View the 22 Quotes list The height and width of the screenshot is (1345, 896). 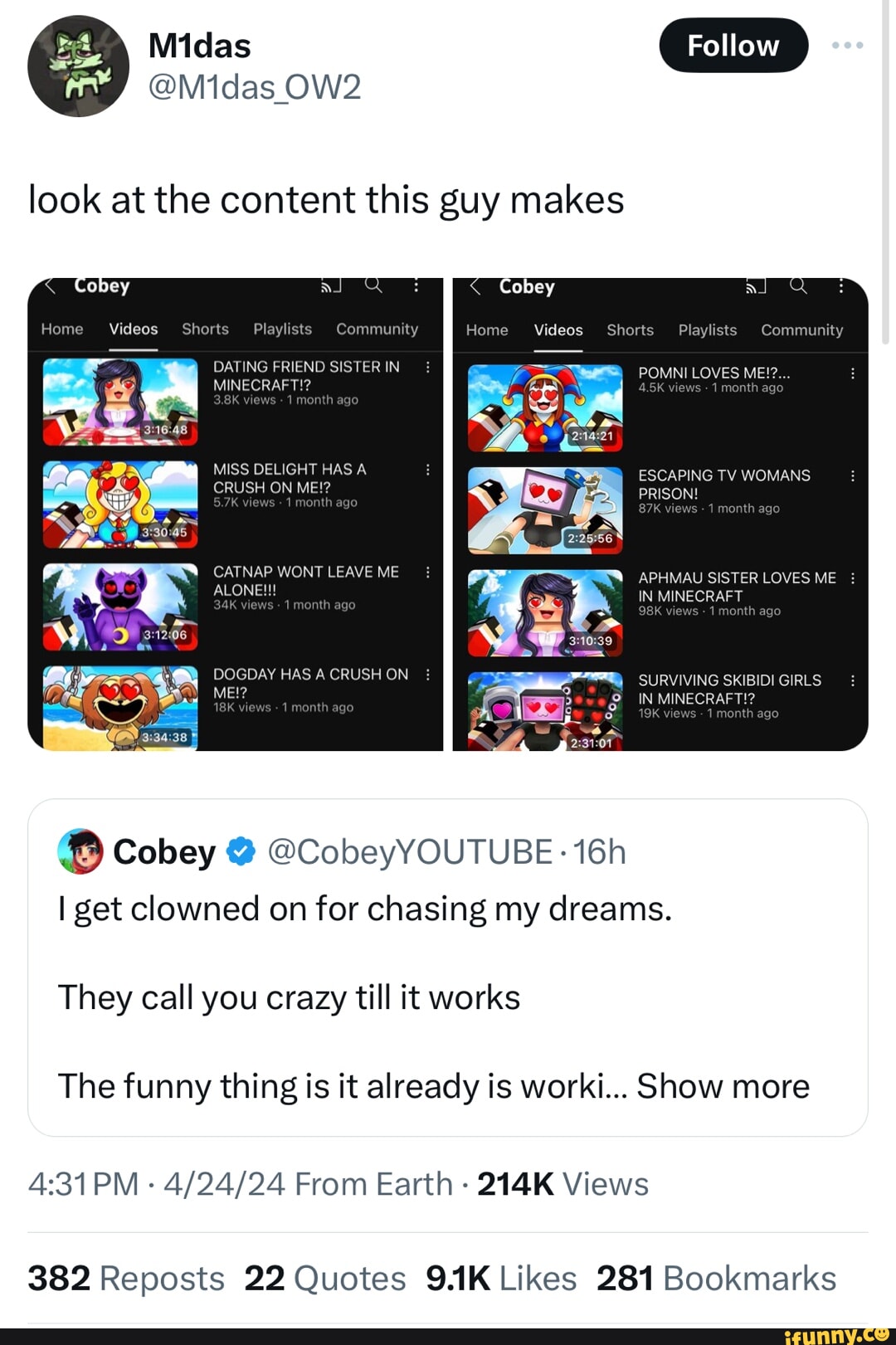(324, 1279)
